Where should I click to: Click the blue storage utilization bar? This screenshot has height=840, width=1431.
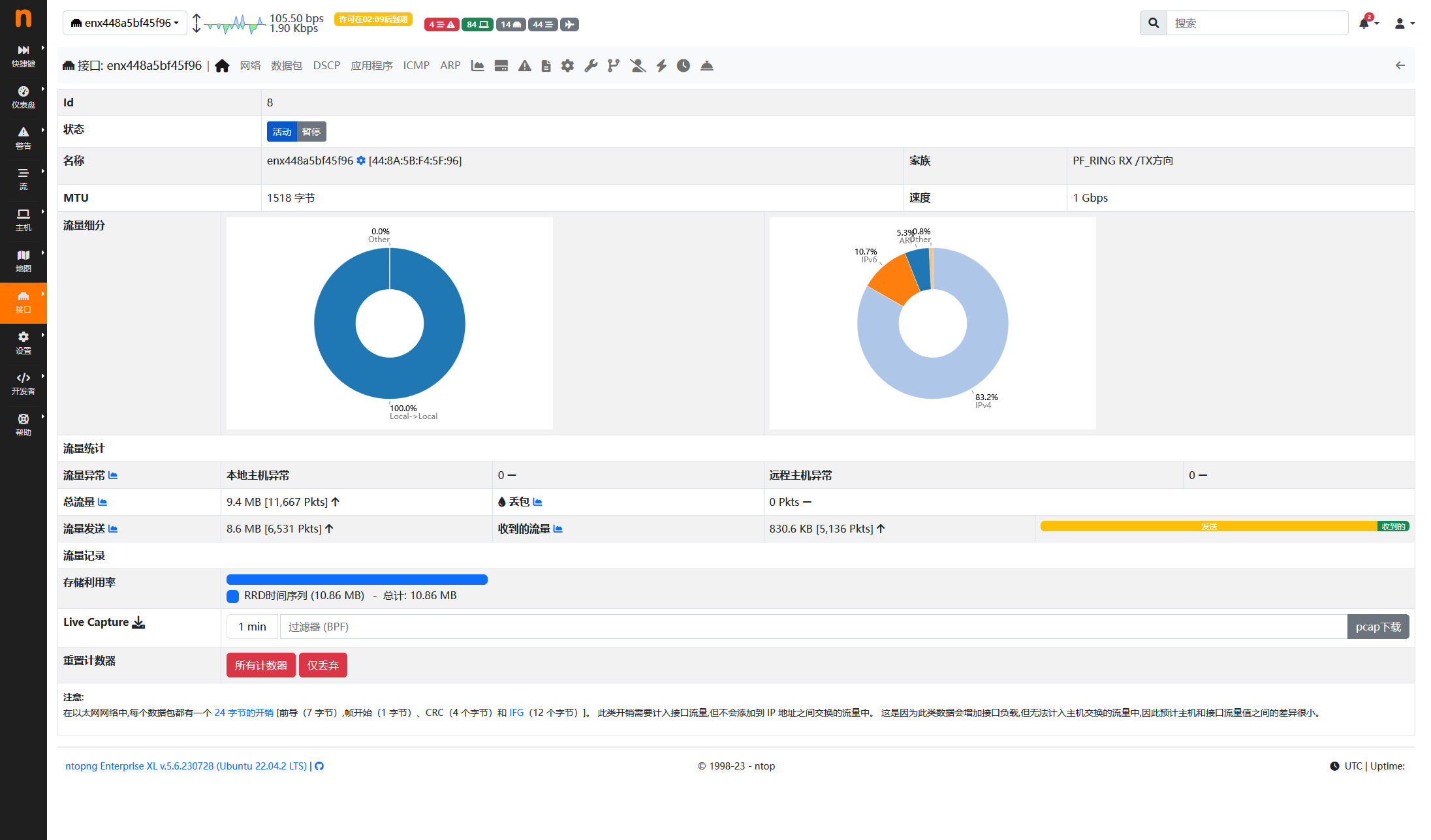357,580
